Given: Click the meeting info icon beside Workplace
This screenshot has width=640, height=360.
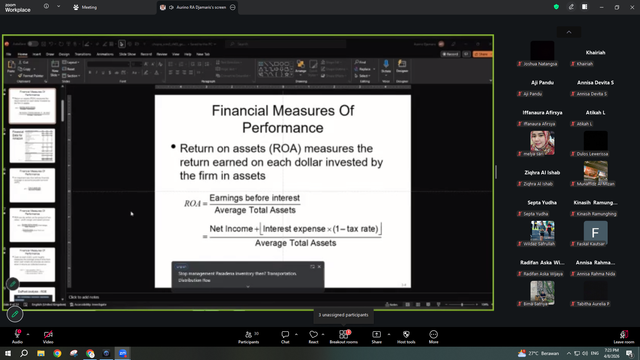Looking at the screenshot, I should (46, 7).
